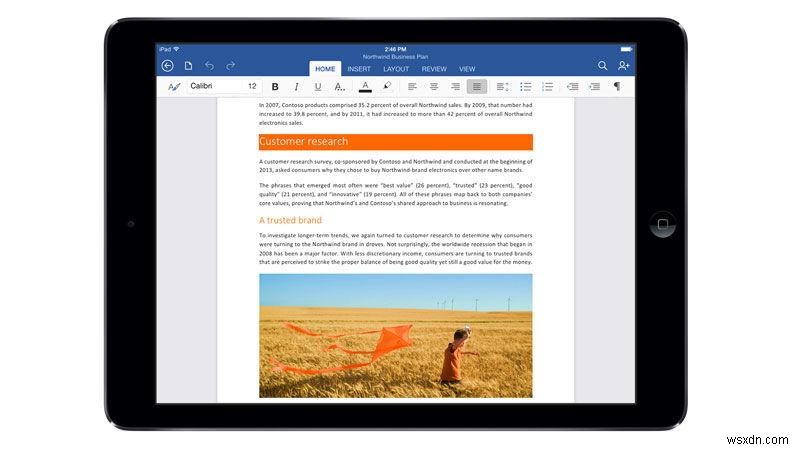This screenshot has height=450, width=800.
Task: Tap the iPad home button
Action: click(x=663, y=224)
